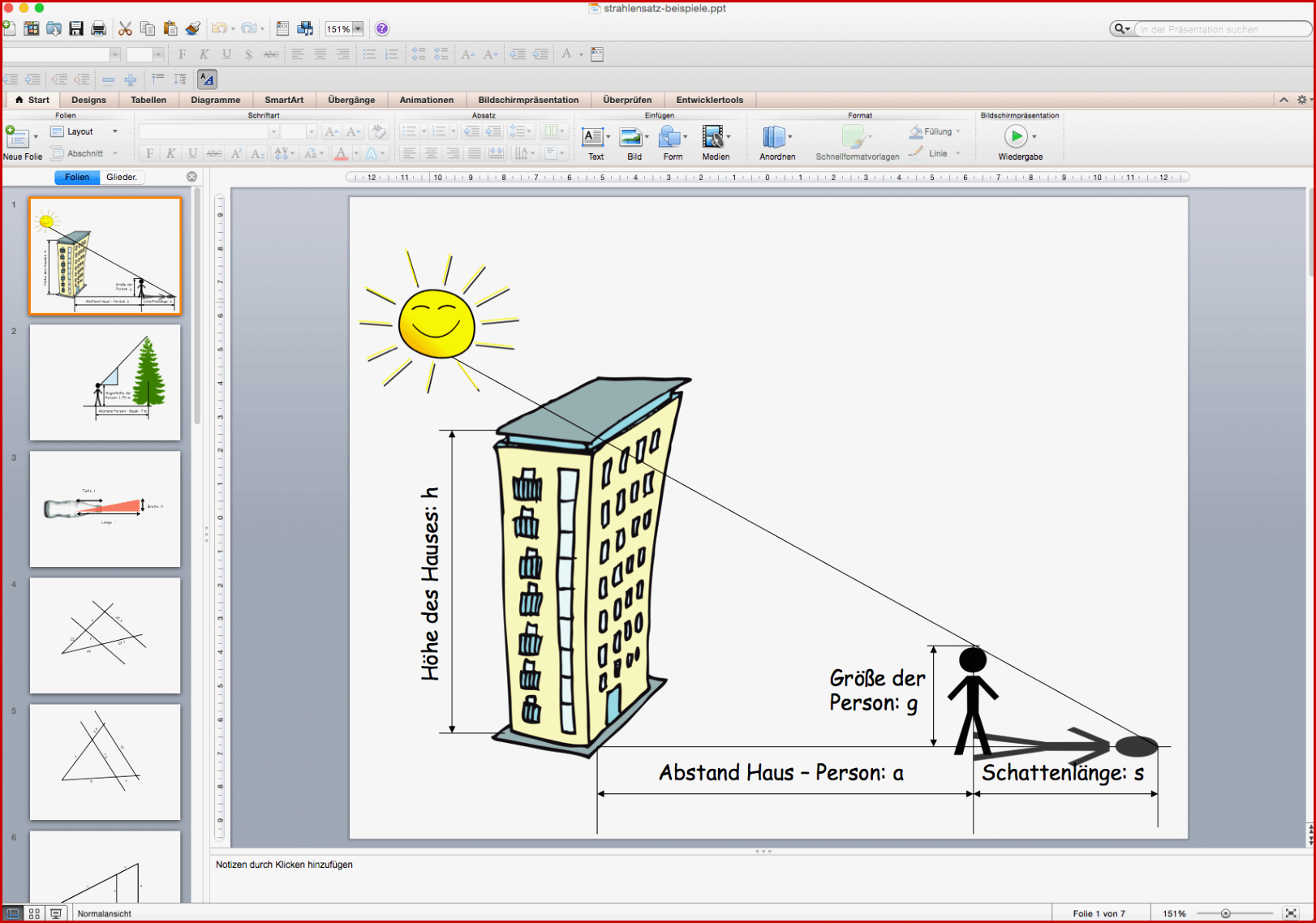This screenshot has height=923, width=1316.
Task: Switch to presenter view icon in status bar
Action: 55,913
